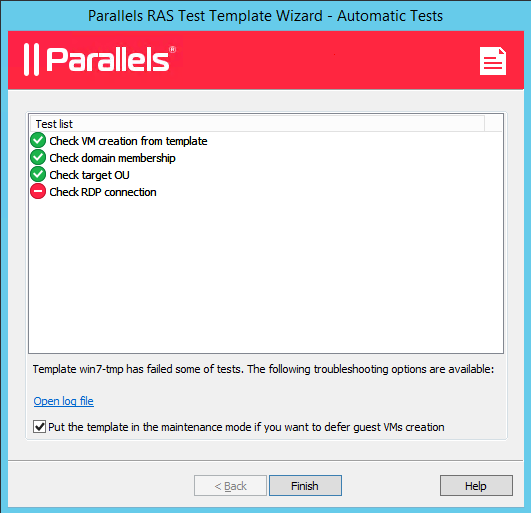531x513 pixels.
Task: Go to previous step with Back button
Action: click(230, 486)
